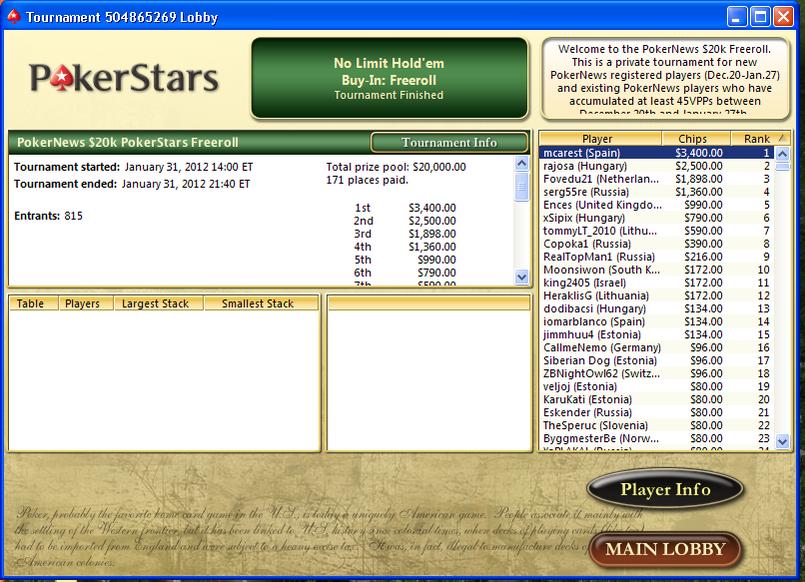This screenshot has width=805, height=582.
Task: Click the PokerNews welcome message box
Action: point(665,79)
